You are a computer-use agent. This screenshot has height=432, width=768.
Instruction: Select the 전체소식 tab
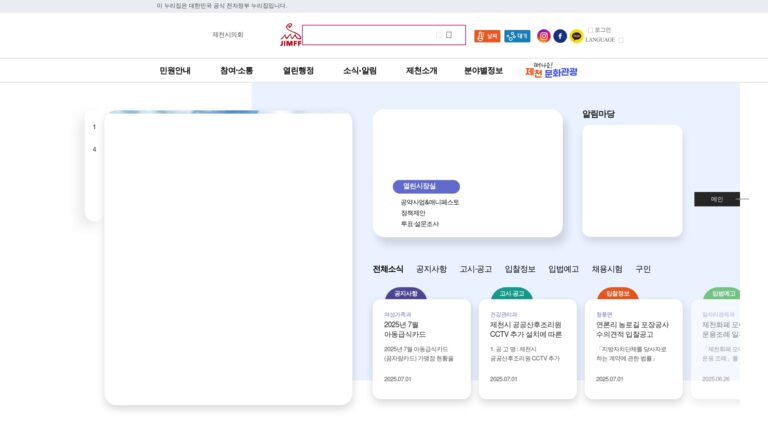(388, 269)
